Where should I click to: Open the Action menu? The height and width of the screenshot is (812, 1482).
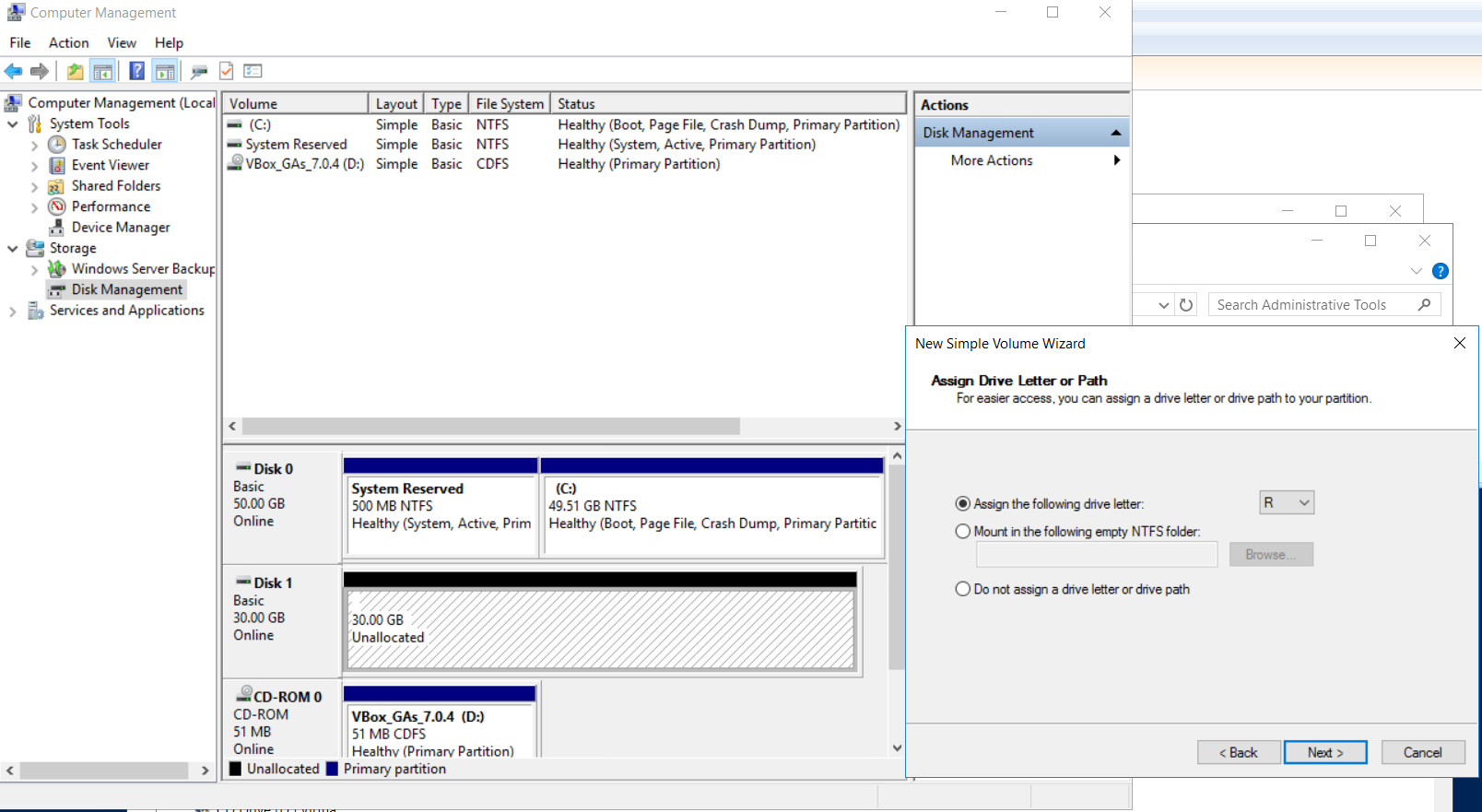[68, 42]
